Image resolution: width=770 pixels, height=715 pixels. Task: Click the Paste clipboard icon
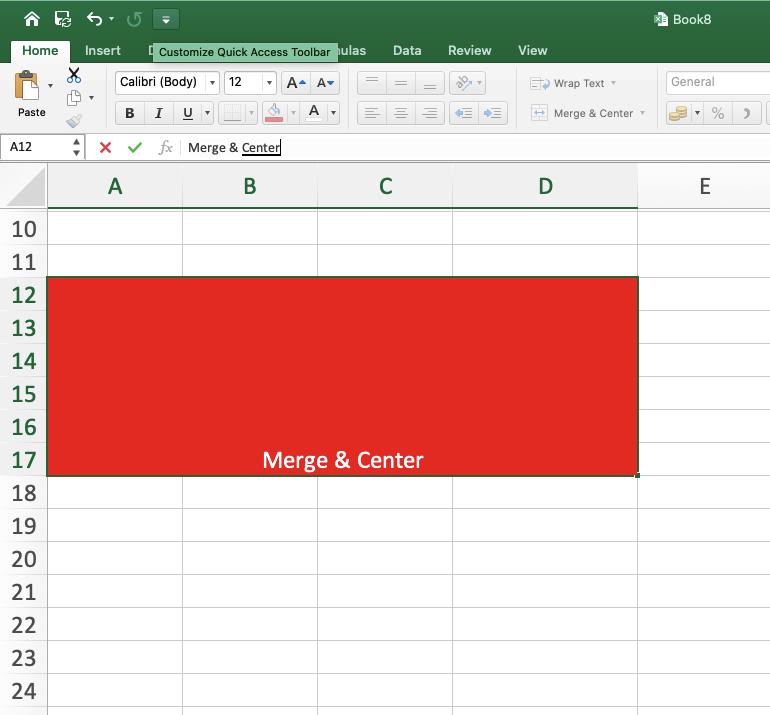tap(27, 86)
